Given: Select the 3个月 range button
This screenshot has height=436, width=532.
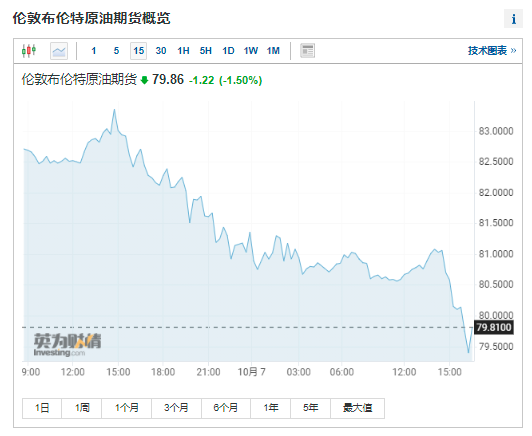Looking at the screenshot, I should click(176, 408).
